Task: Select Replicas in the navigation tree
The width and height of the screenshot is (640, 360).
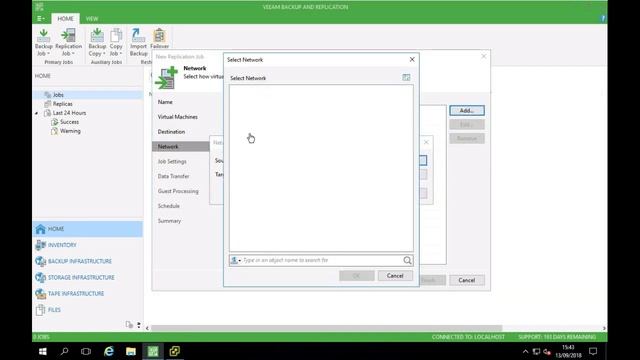Action: [x=62, y=104]
